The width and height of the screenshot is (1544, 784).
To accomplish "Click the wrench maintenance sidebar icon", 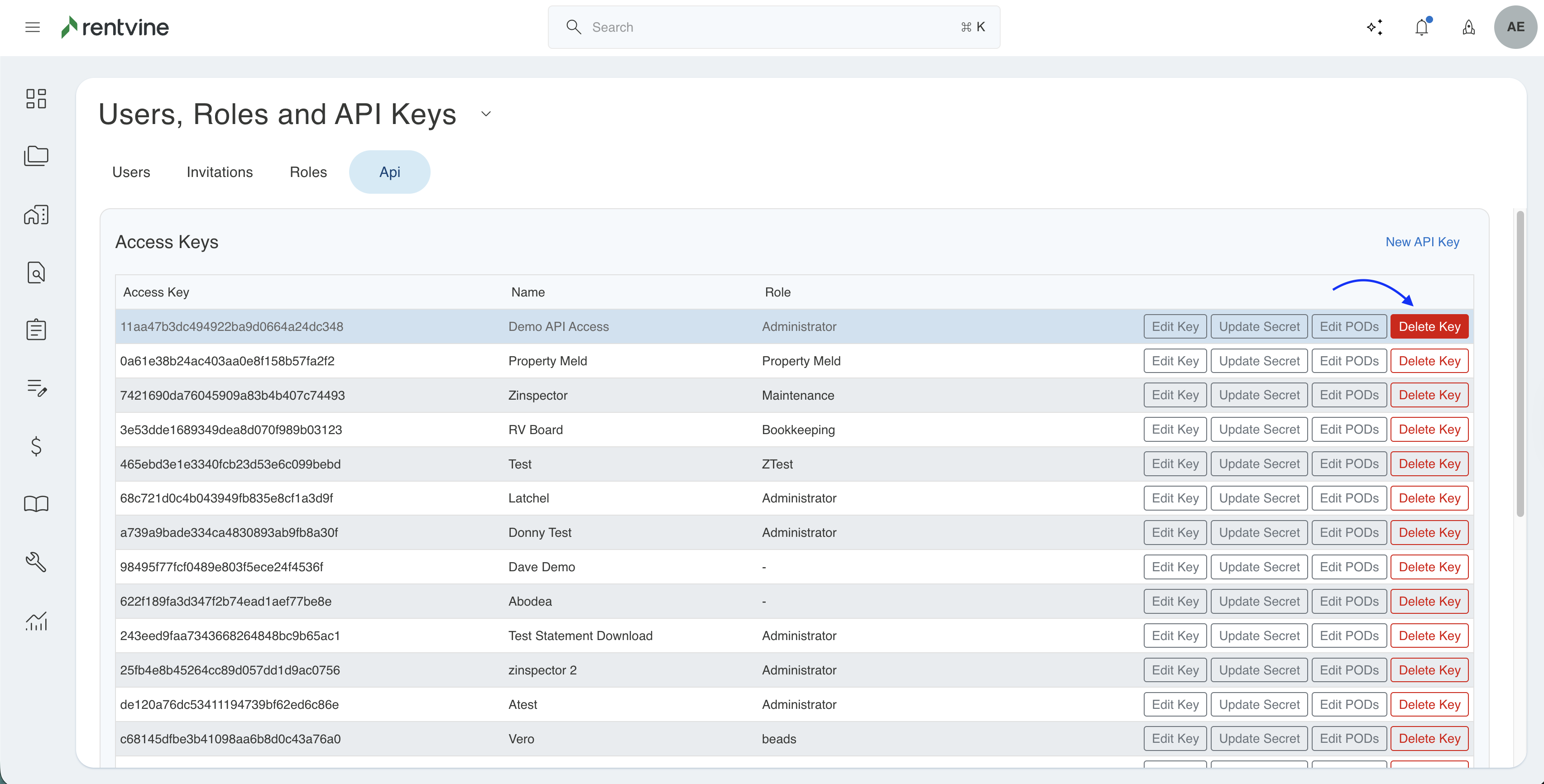I will 36,562.
